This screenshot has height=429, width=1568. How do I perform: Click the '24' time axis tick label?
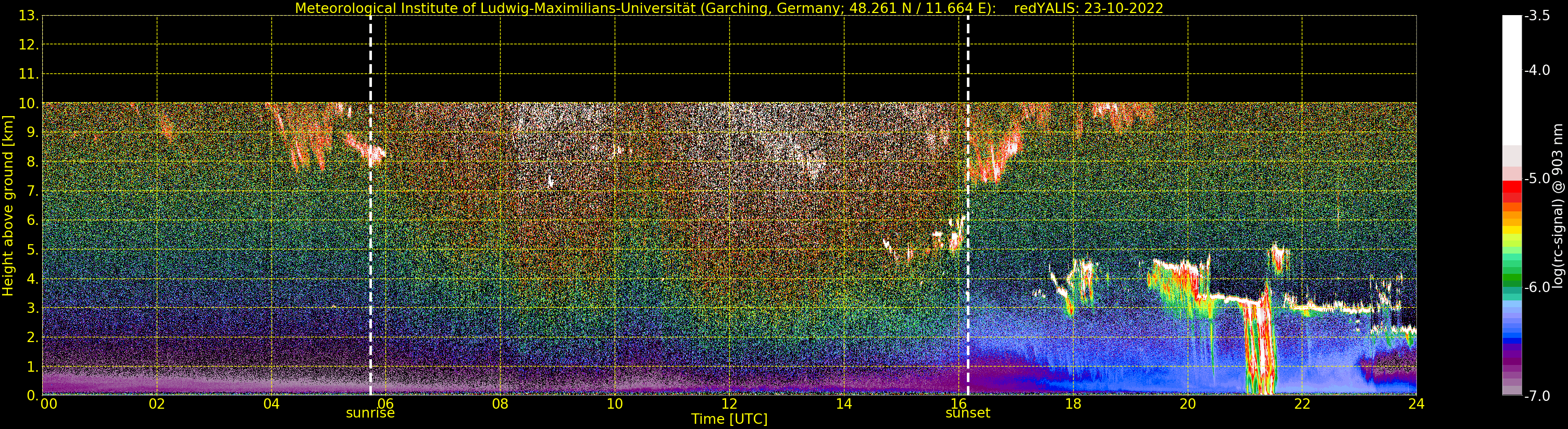(1416, 403)
